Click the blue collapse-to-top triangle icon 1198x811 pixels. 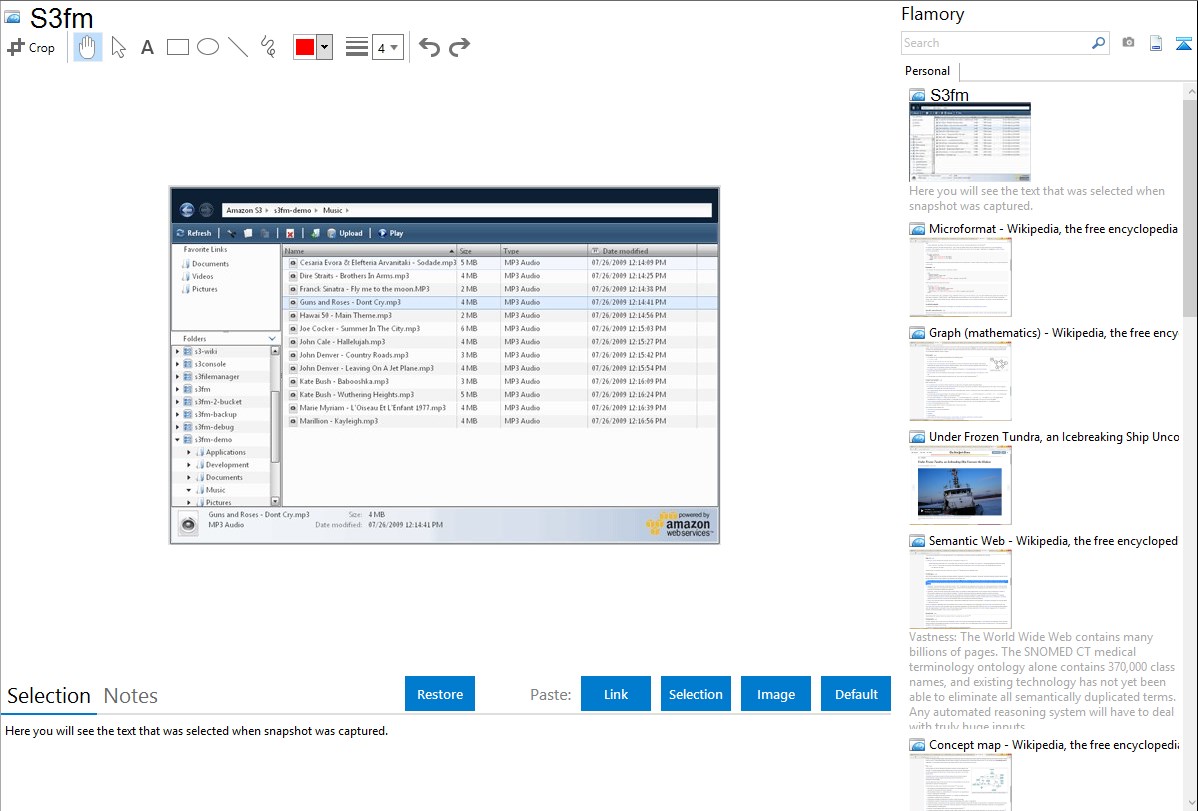coord(1183,43)
